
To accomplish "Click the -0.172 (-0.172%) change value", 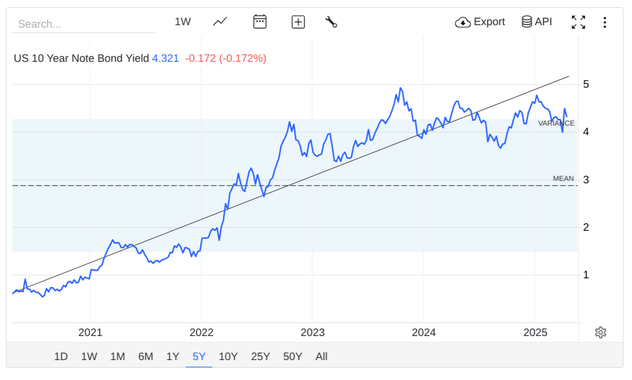I will (226, 58).
